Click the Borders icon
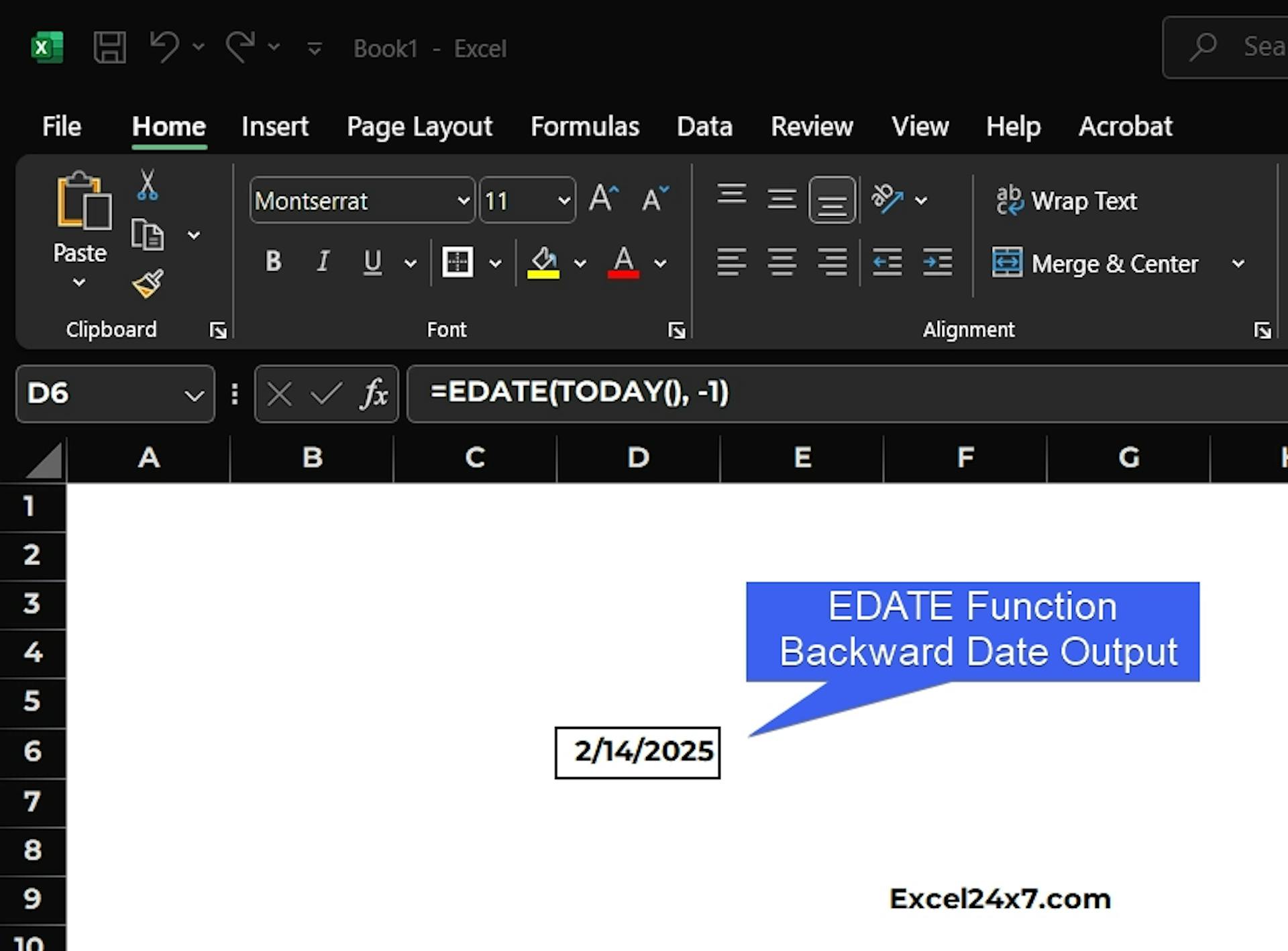This screenshot has height=951, width=1288. (x=458, y=262)
